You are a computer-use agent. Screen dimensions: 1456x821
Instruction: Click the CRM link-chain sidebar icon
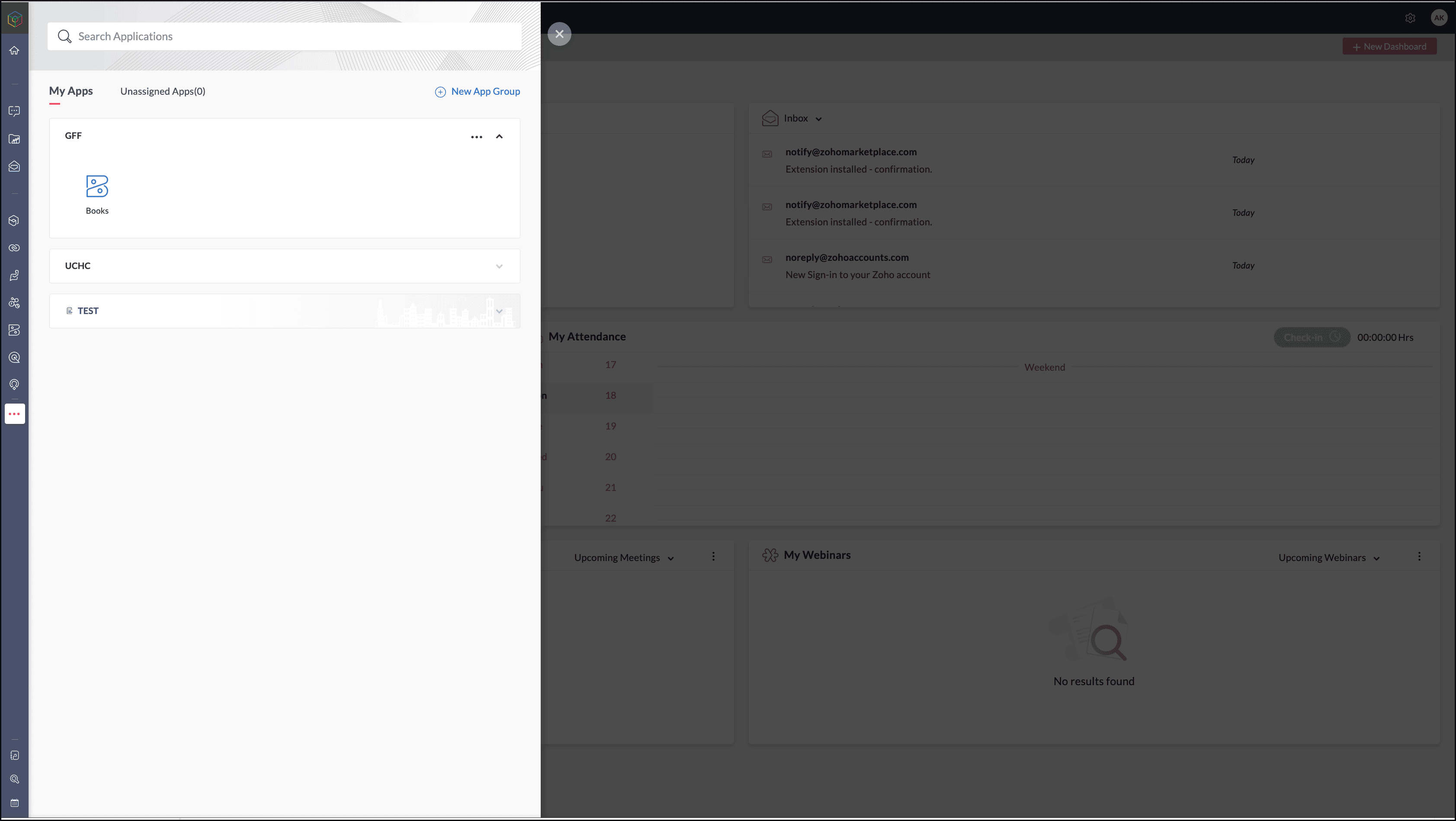pyautogui.click(x=14, y=248)
